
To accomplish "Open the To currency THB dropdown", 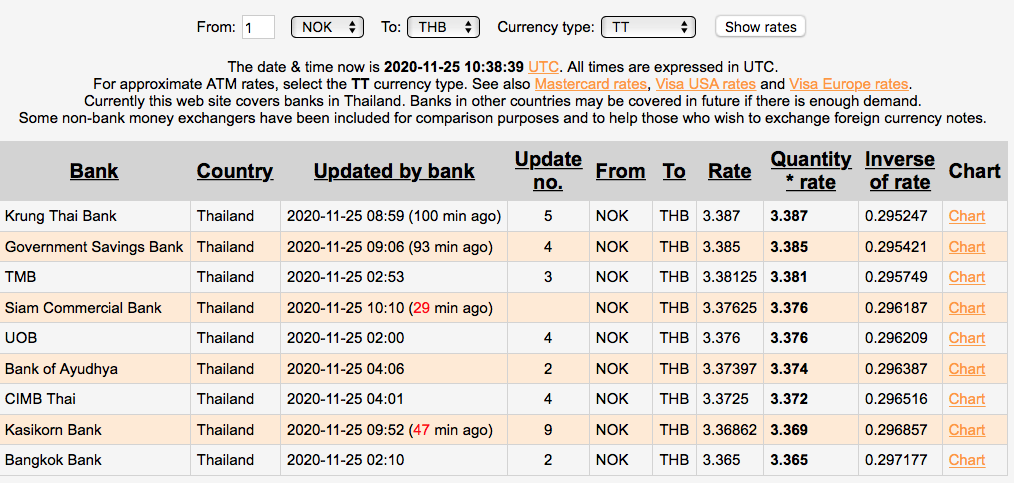I will [443, 27].
